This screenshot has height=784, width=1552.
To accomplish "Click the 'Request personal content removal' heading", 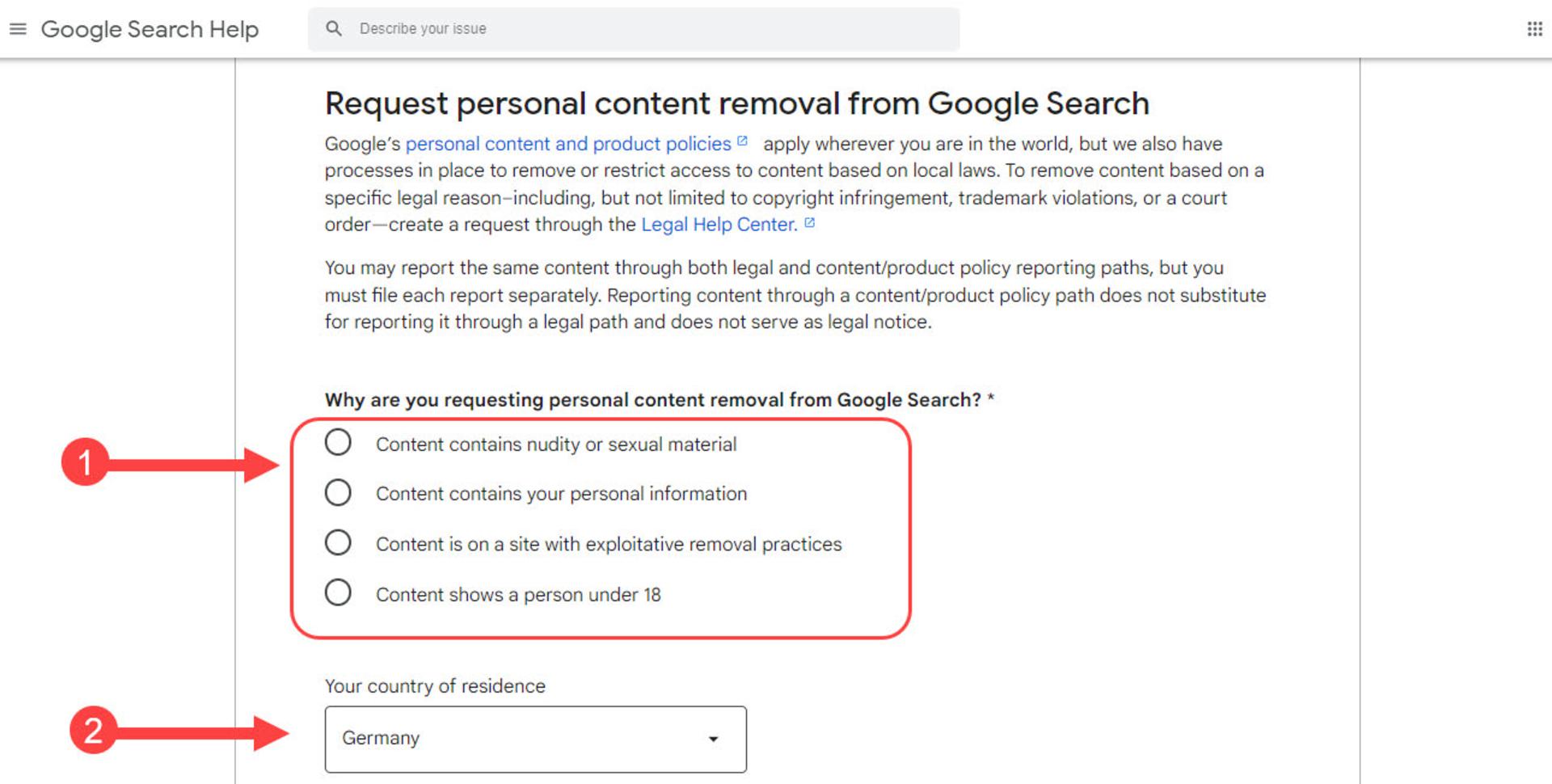I will click(736, 103).
